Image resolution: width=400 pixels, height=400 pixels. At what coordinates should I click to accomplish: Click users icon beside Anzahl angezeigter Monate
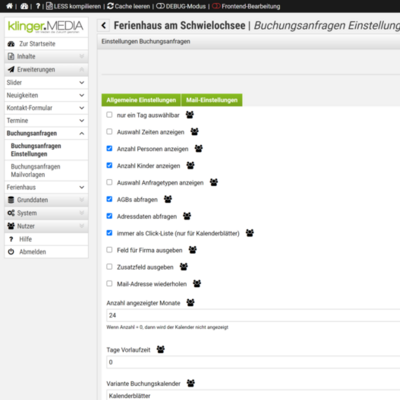coord(190,303)
